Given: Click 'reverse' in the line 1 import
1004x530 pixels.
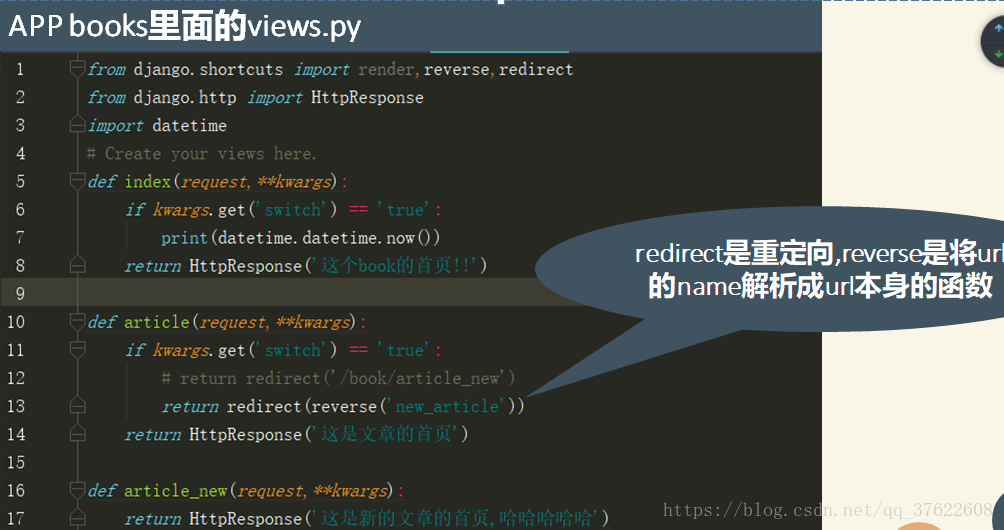Looking at the screenshot, I should [x=457, y=69].
